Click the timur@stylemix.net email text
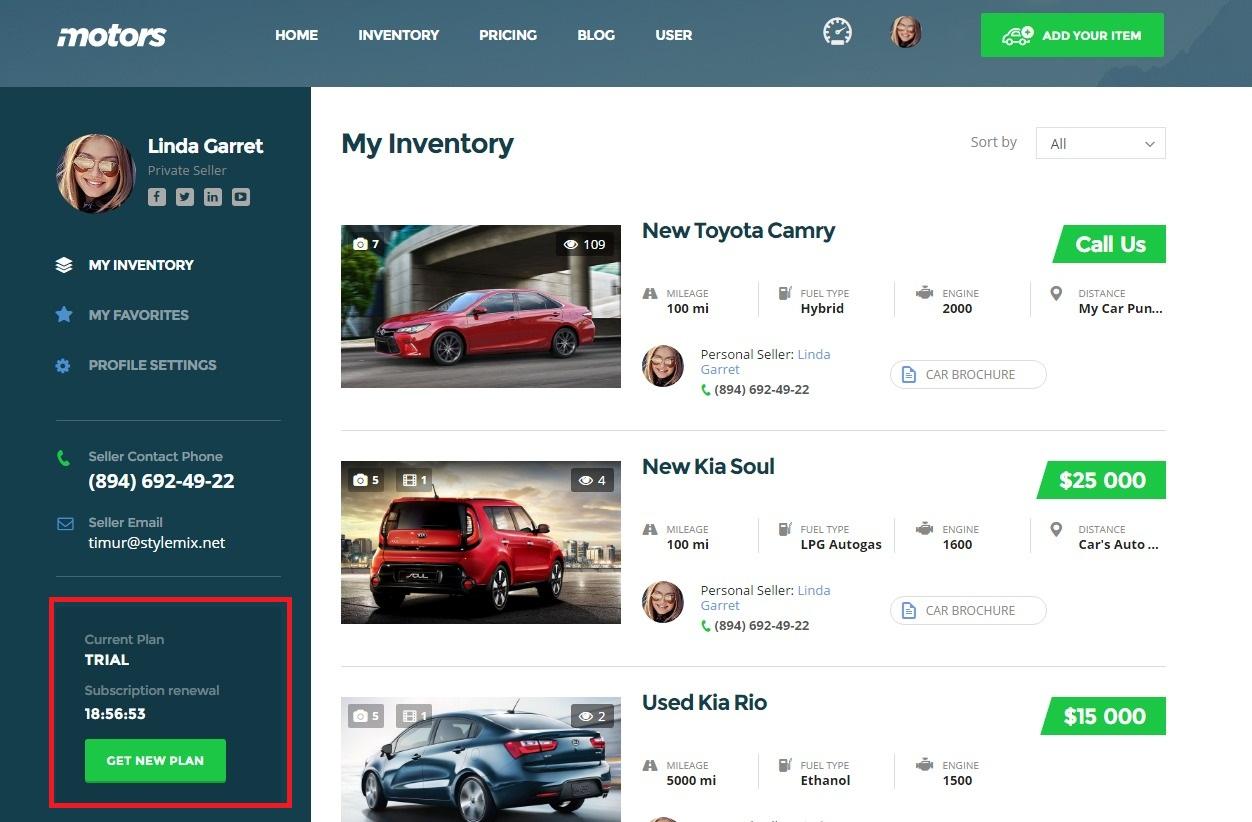The height and width of the screenshot is (822, 1252). (x=157, y=543)
